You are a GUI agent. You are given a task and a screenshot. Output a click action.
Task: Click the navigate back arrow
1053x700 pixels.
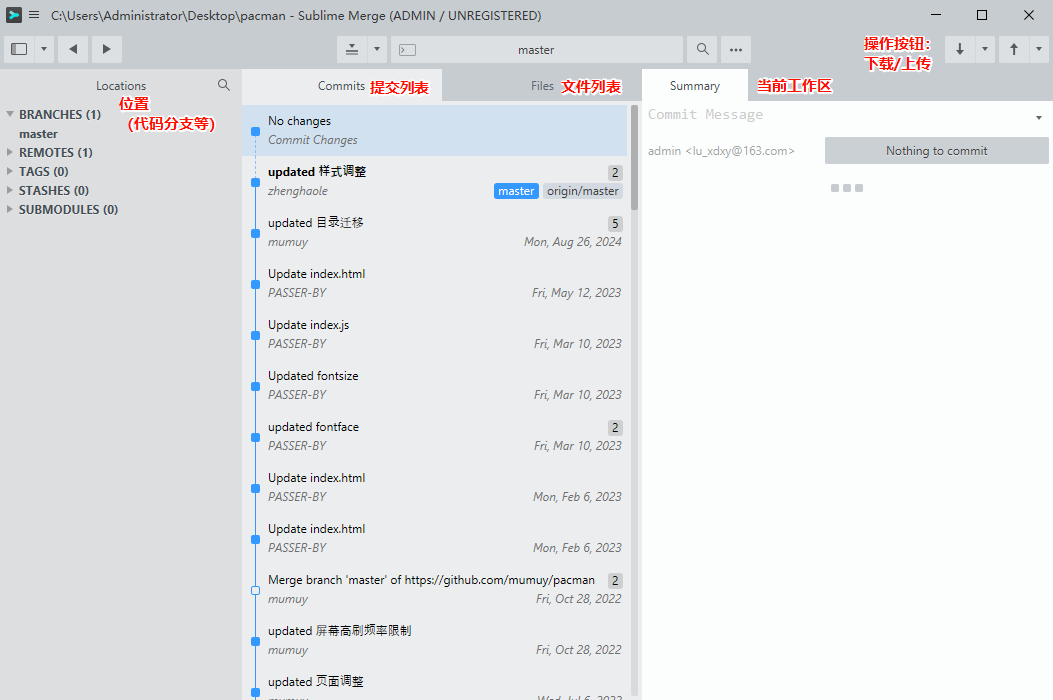pyautogui.click(x=73, y=49)
